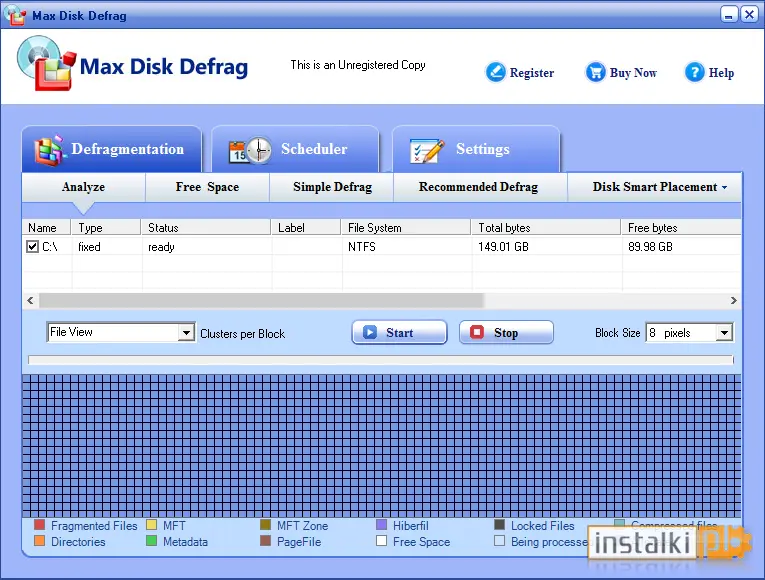Click the Fragmented Files red legend swatch
Screen dimensions: 765x580
[40, 525]
